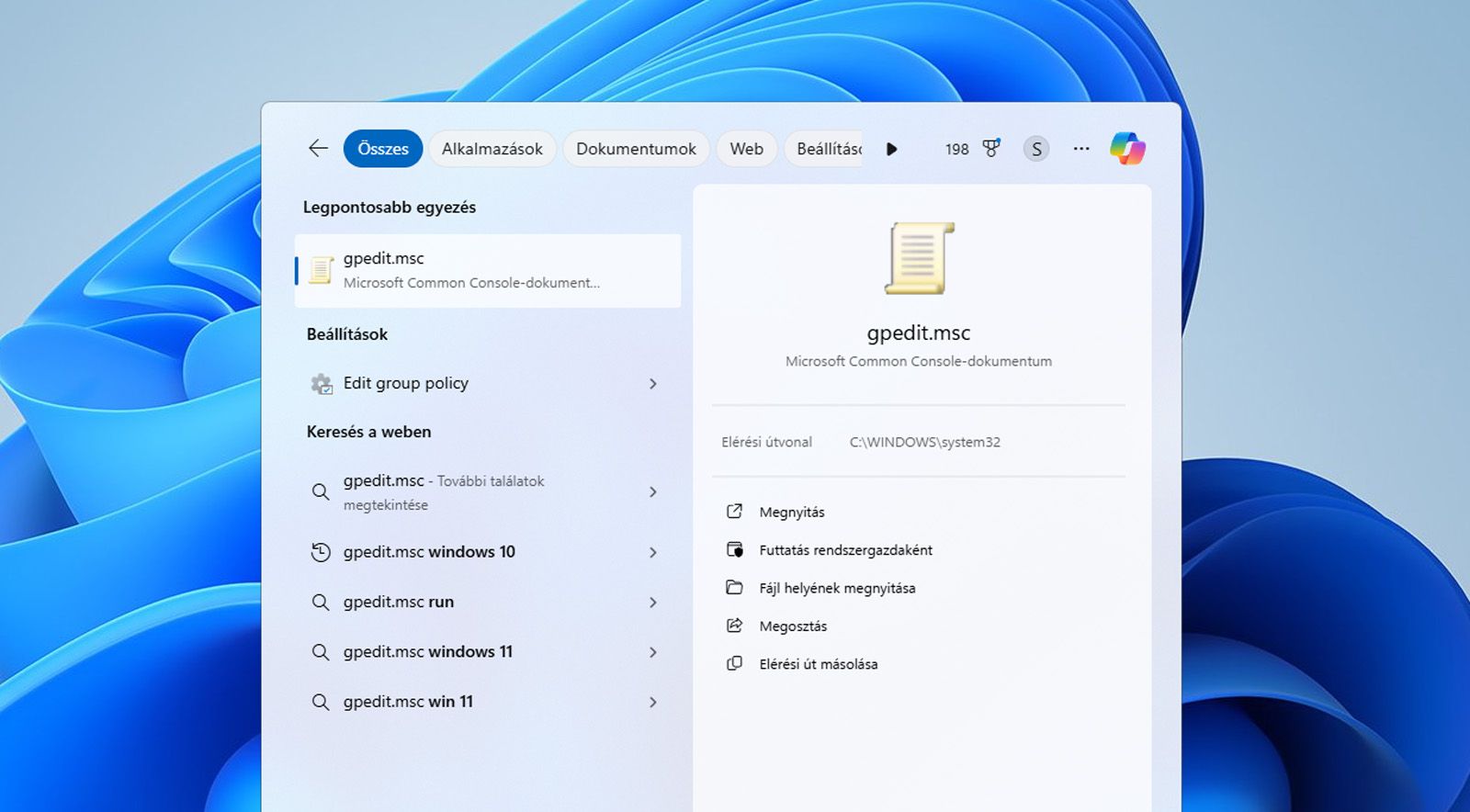
Task: Open the three-dot more options menu
Action: [1081, 149]
